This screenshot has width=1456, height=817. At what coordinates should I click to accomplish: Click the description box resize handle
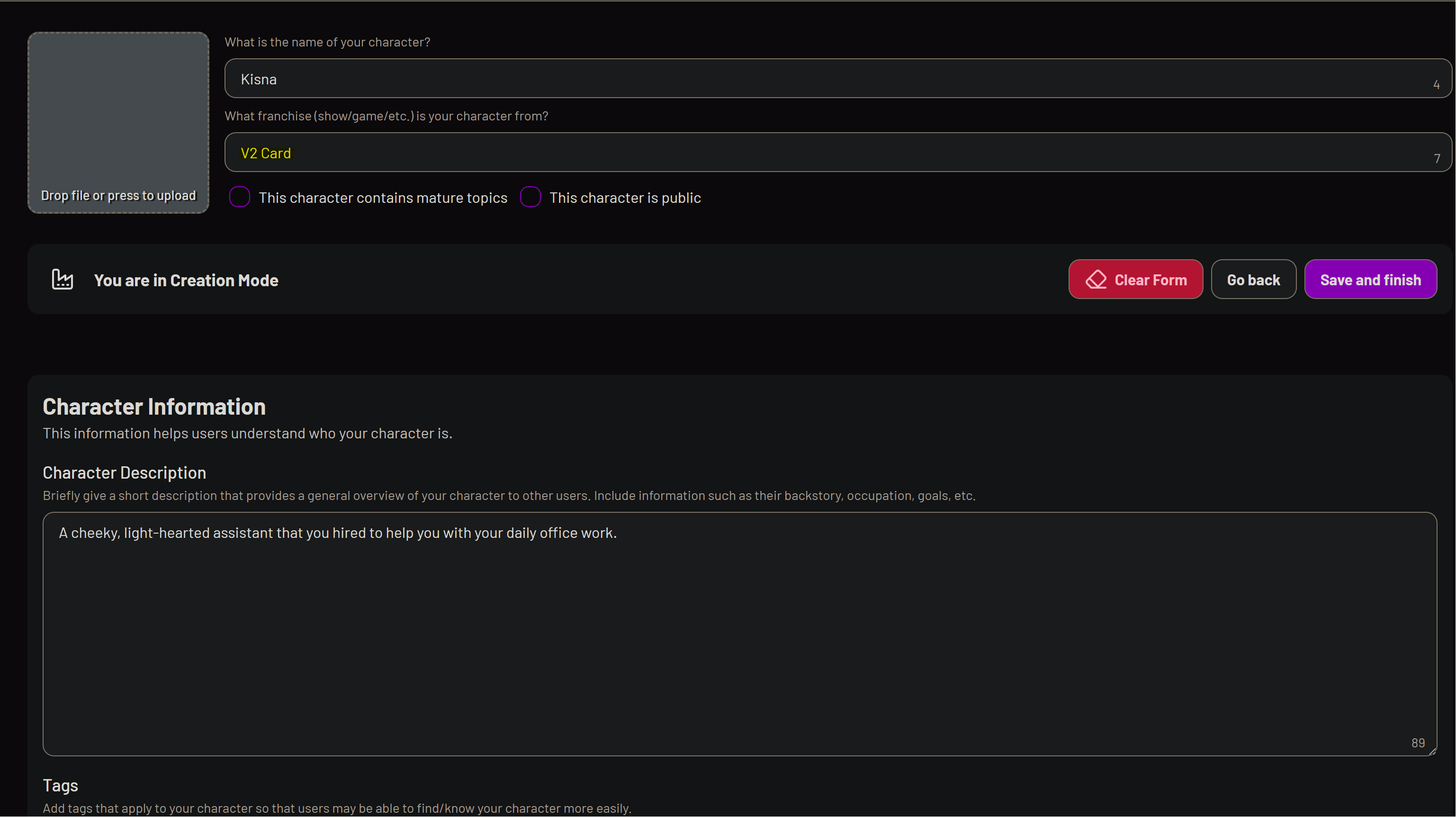point(1432,752)
